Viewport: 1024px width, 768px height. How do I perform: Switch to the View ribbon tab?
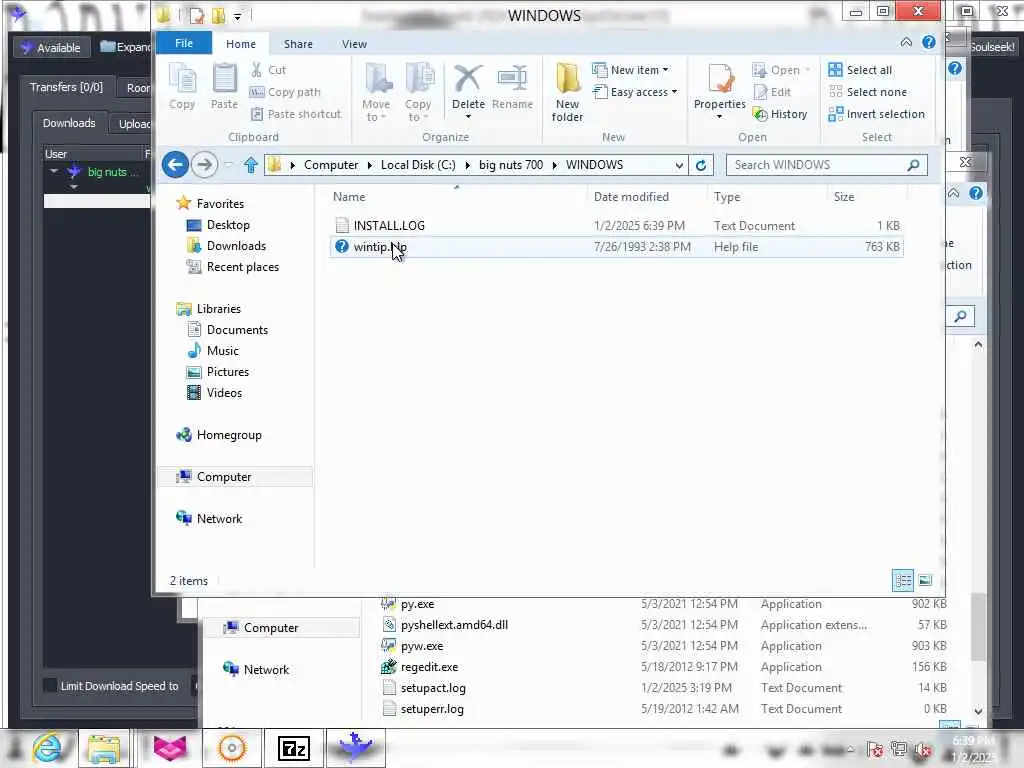coord(355,44)
